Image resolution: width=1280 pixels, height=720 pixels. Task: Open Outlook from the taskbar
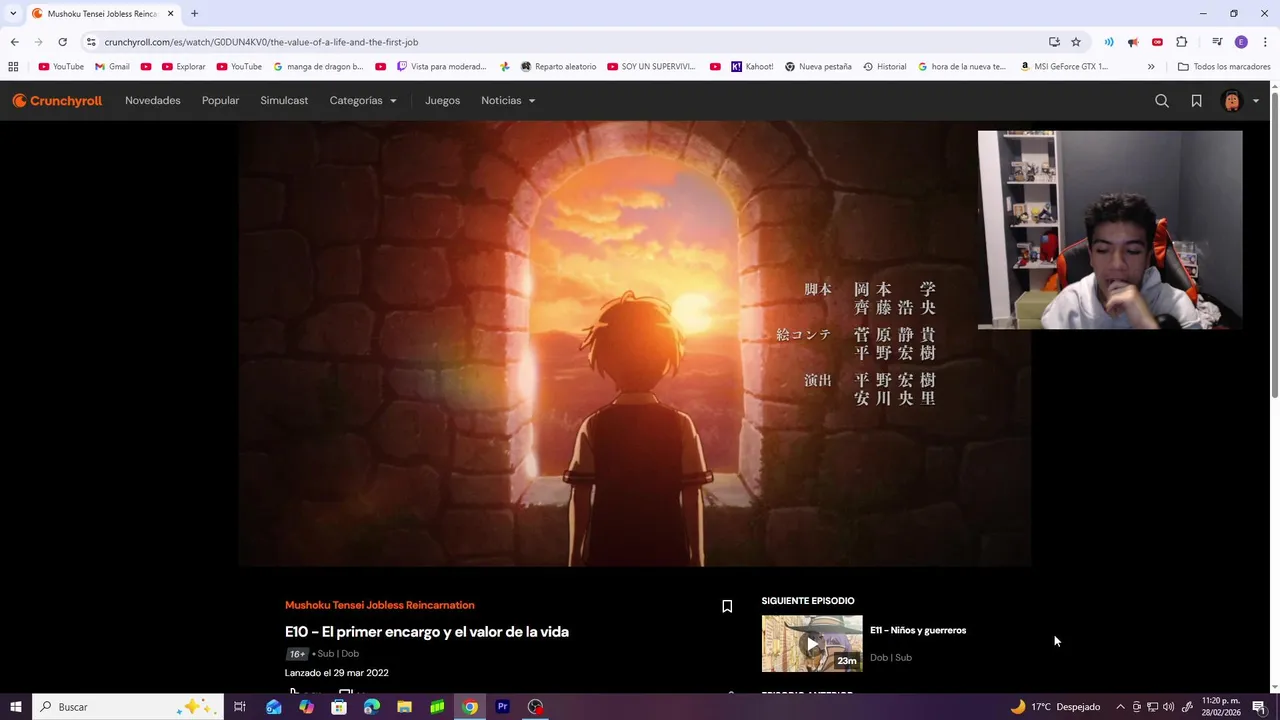click(x=273, y=707)
